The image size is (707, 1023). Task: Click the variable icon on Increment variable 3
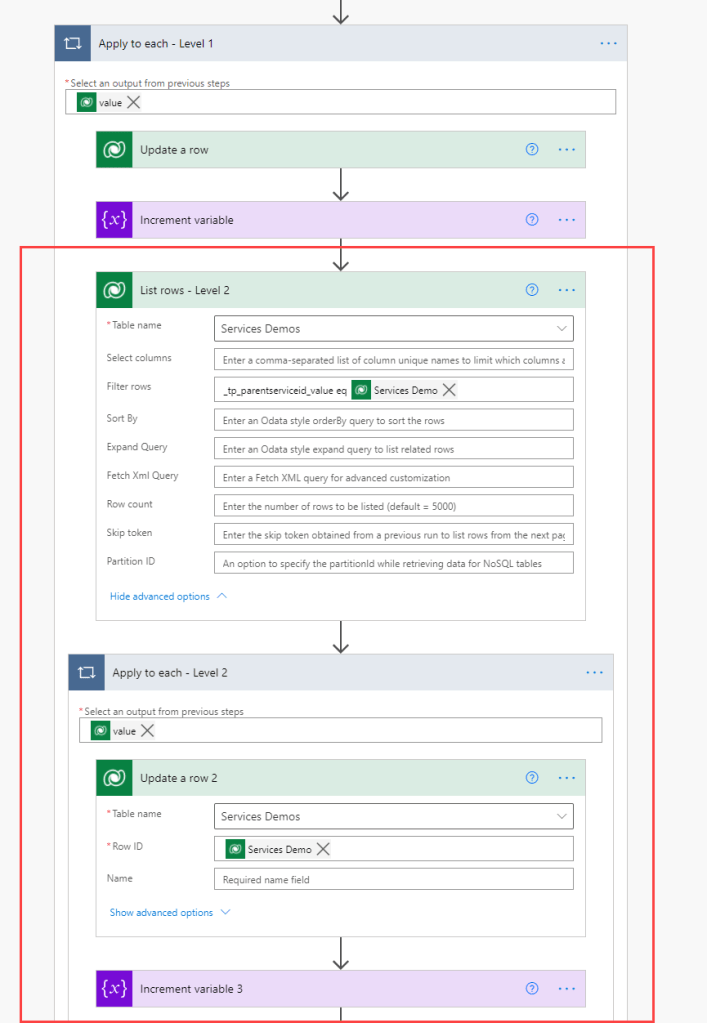coord(114,989)
